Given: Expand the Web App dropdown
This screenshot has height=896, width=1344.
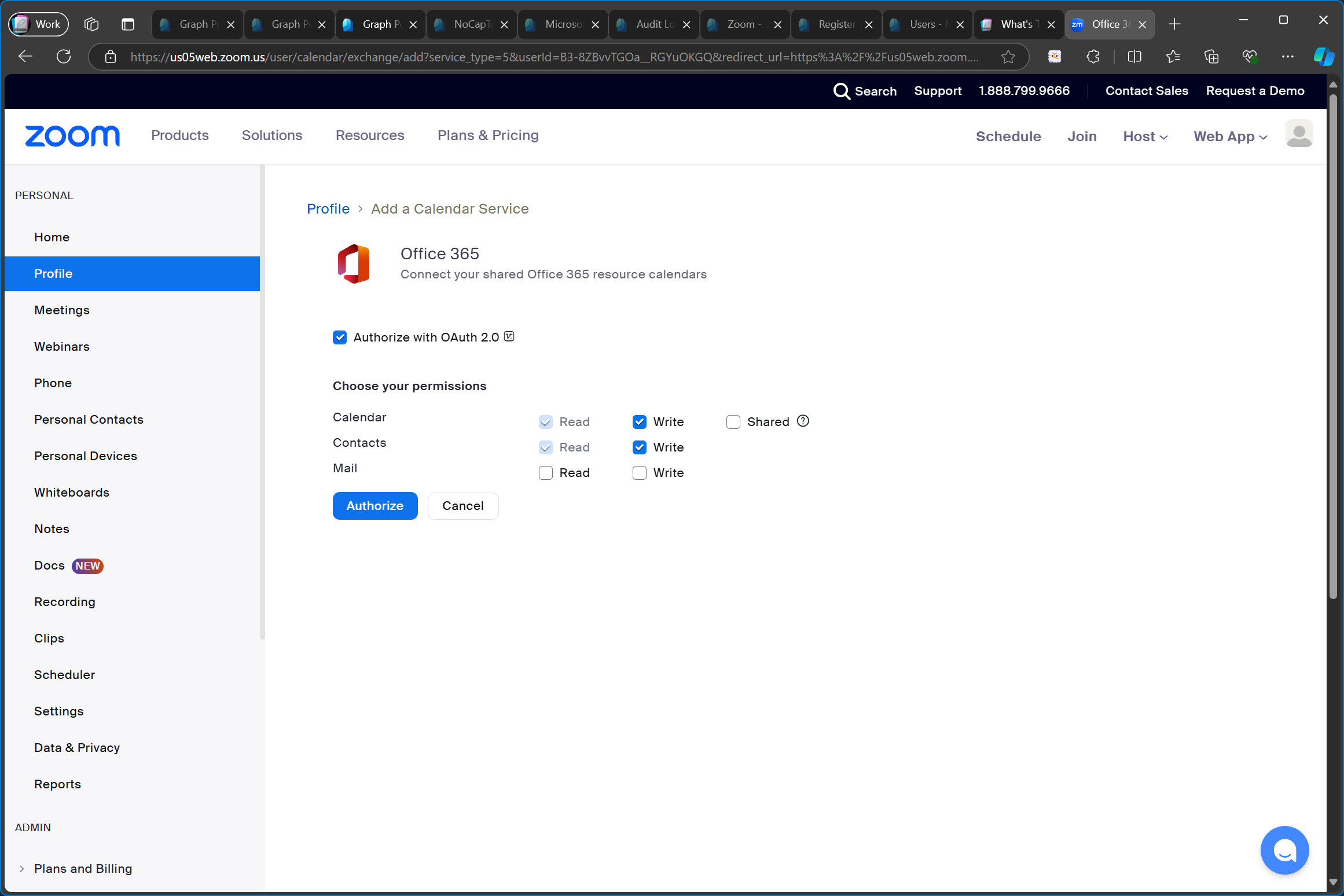Looking at the screenshot, I should 1231,137.
